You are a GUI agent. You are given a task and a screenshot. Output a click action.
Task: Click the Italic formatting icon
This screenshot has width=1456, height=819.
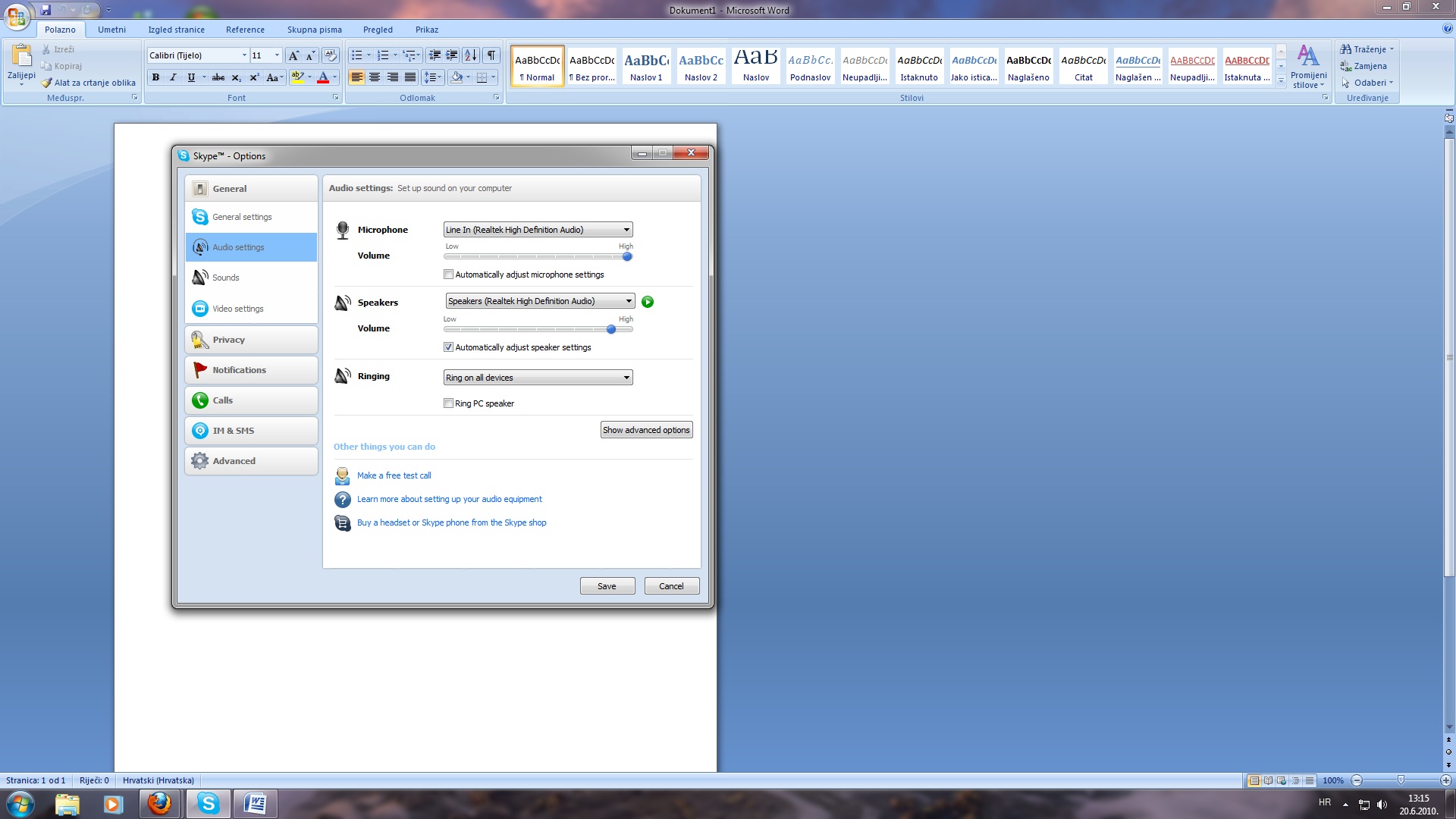[173, 77]
